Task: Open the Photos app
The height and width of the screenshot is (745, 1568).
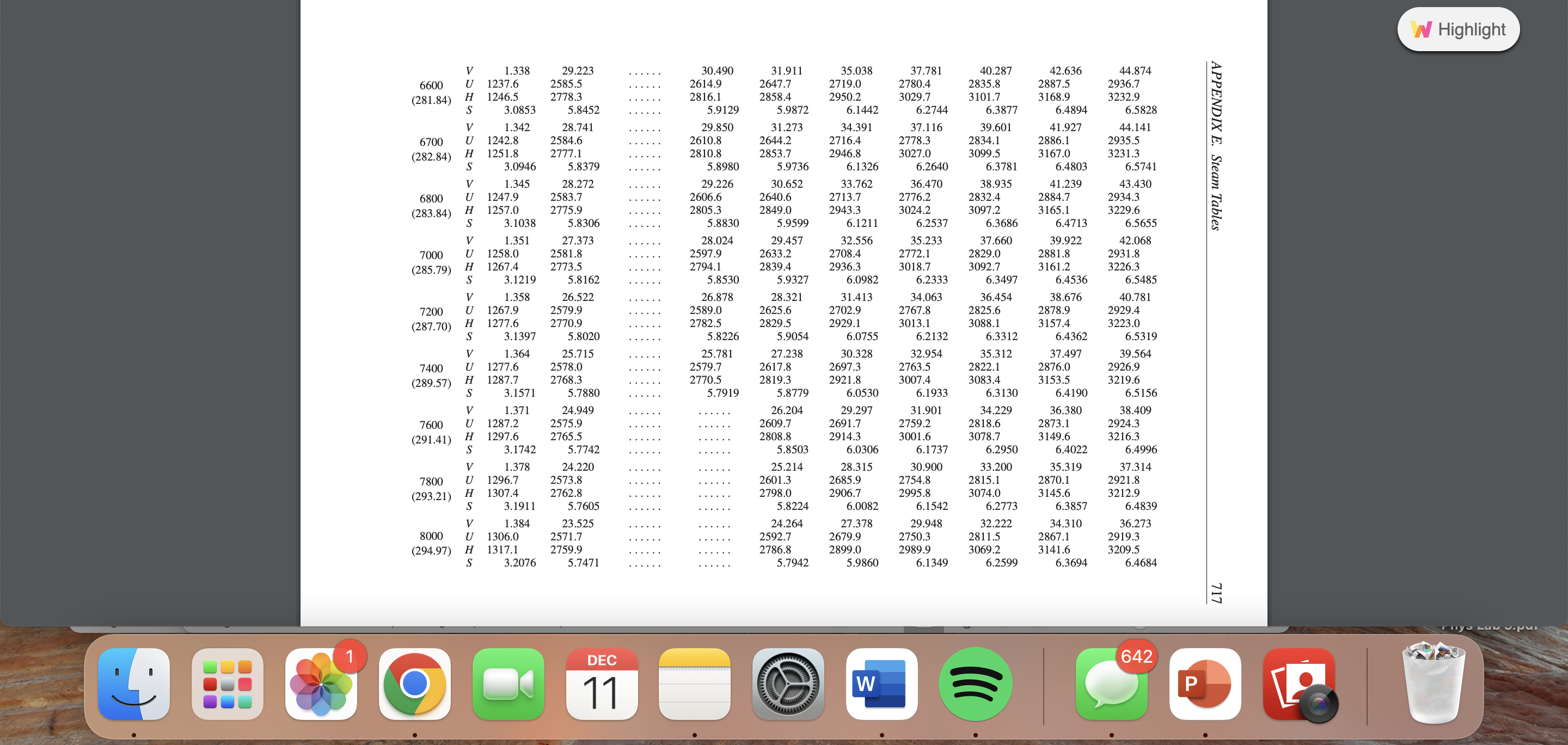Action: coord(321,684)
